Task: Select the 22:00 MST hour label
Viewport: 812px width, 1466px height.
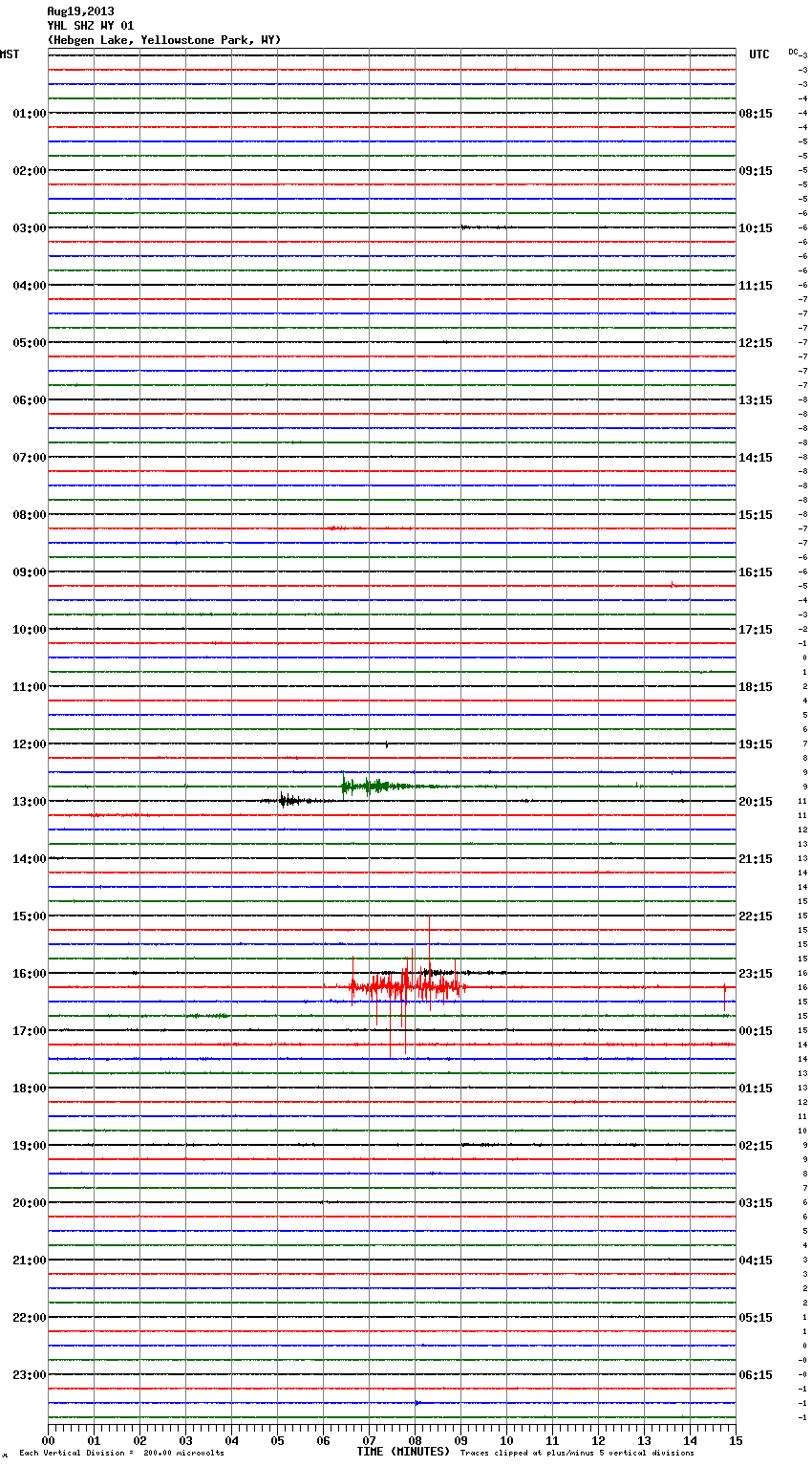Action: coord(30,1318)
